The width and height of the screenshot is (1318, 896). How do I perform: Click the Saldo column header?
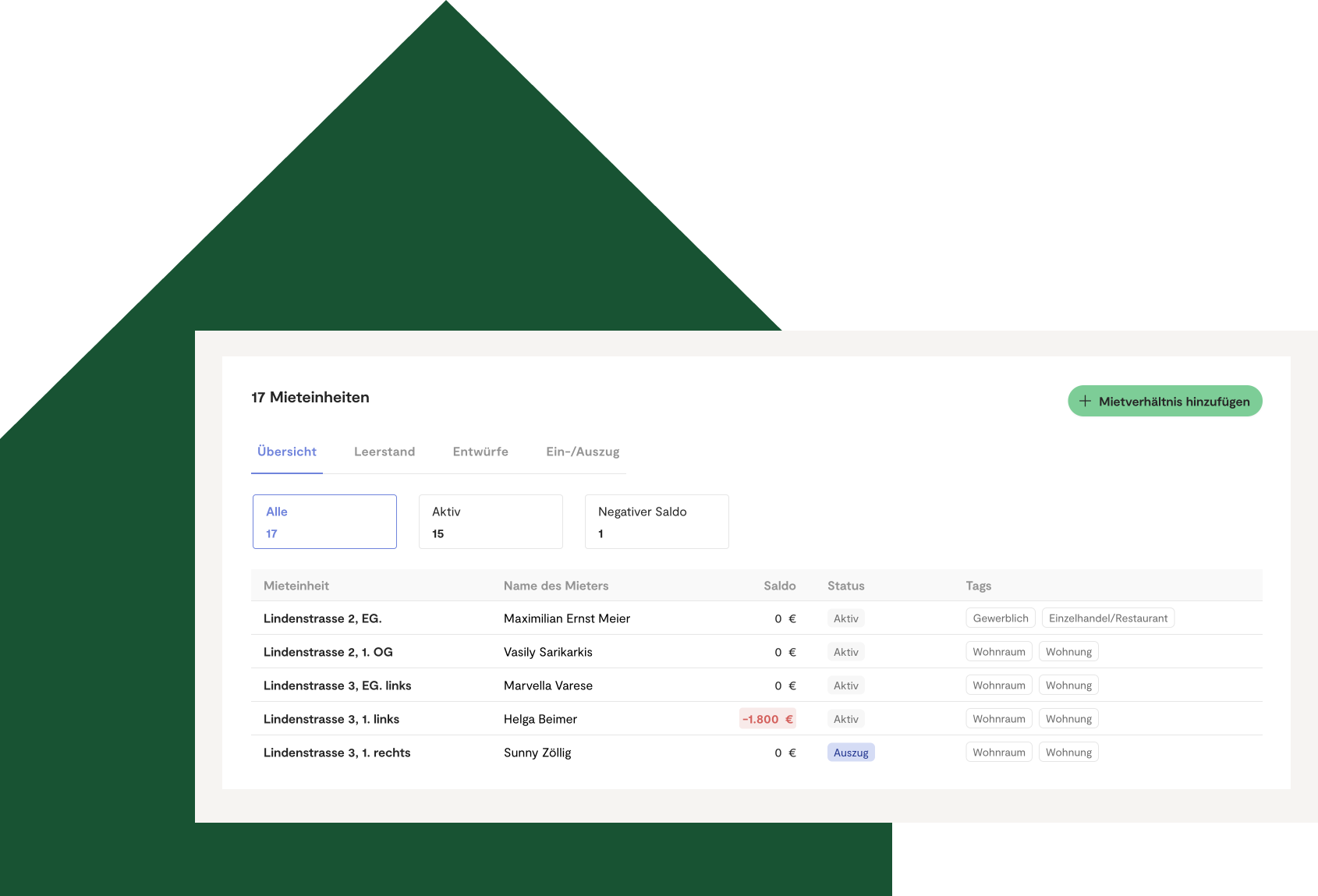click(780, 586)
